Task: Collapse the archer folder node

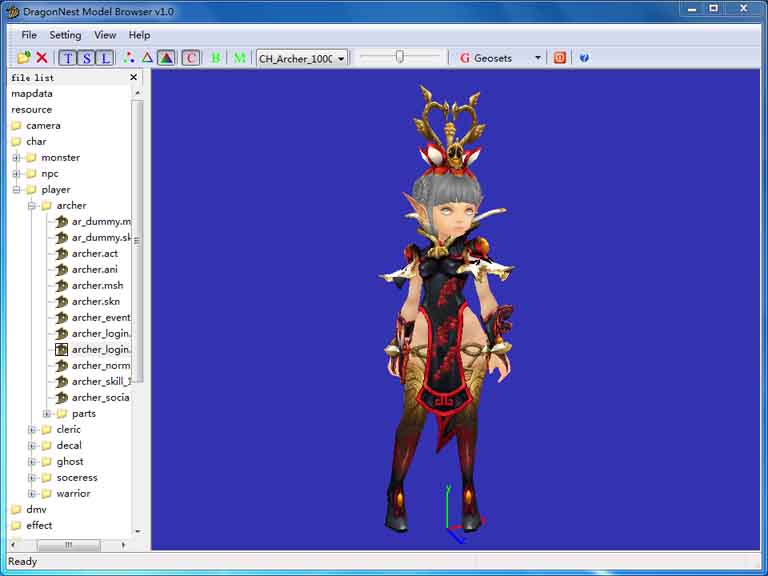Action: tap(31, 206)
